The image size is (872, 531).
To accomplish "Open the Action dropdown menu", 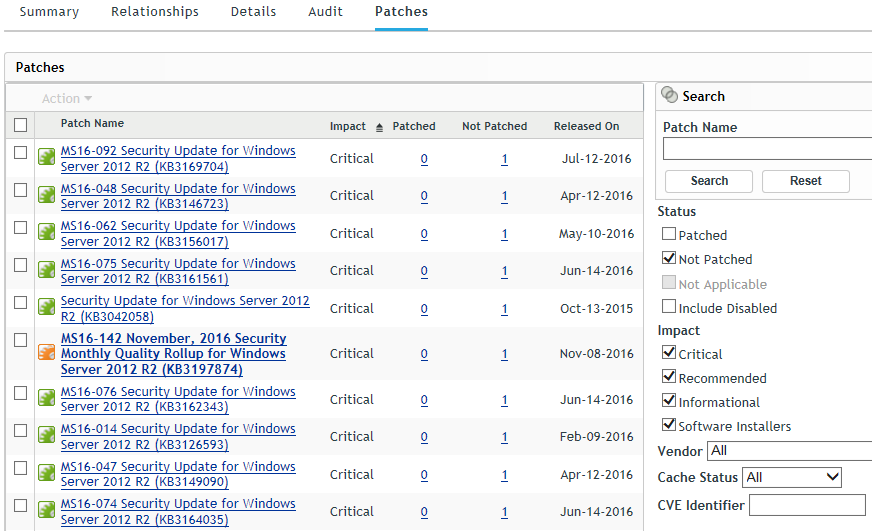I will [x=66, y=98].
